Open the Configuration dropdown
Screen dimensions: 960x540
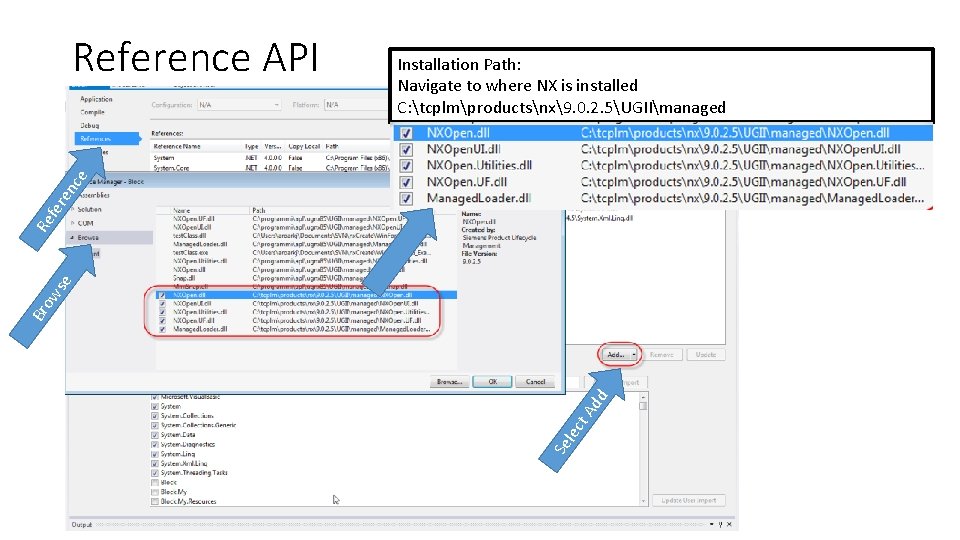(239, 105)
